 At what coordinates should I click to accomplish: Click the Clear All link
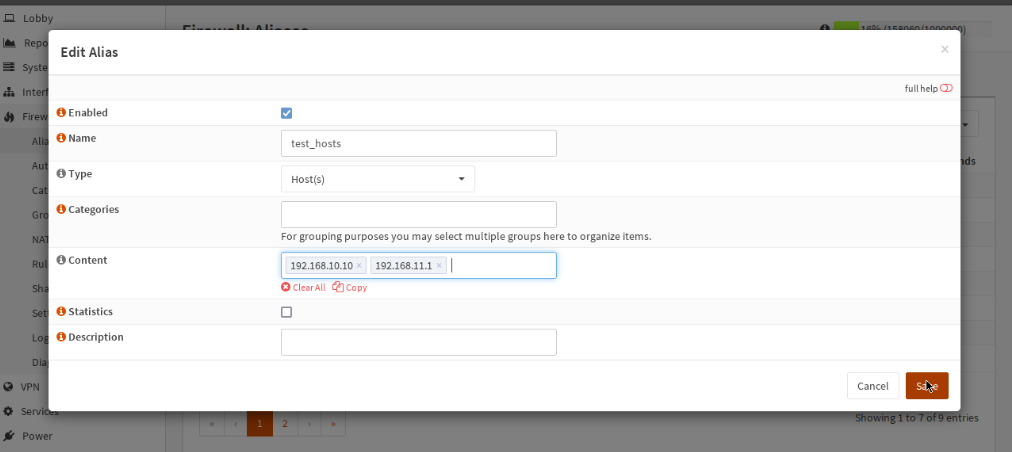click(x=303, y=287)
